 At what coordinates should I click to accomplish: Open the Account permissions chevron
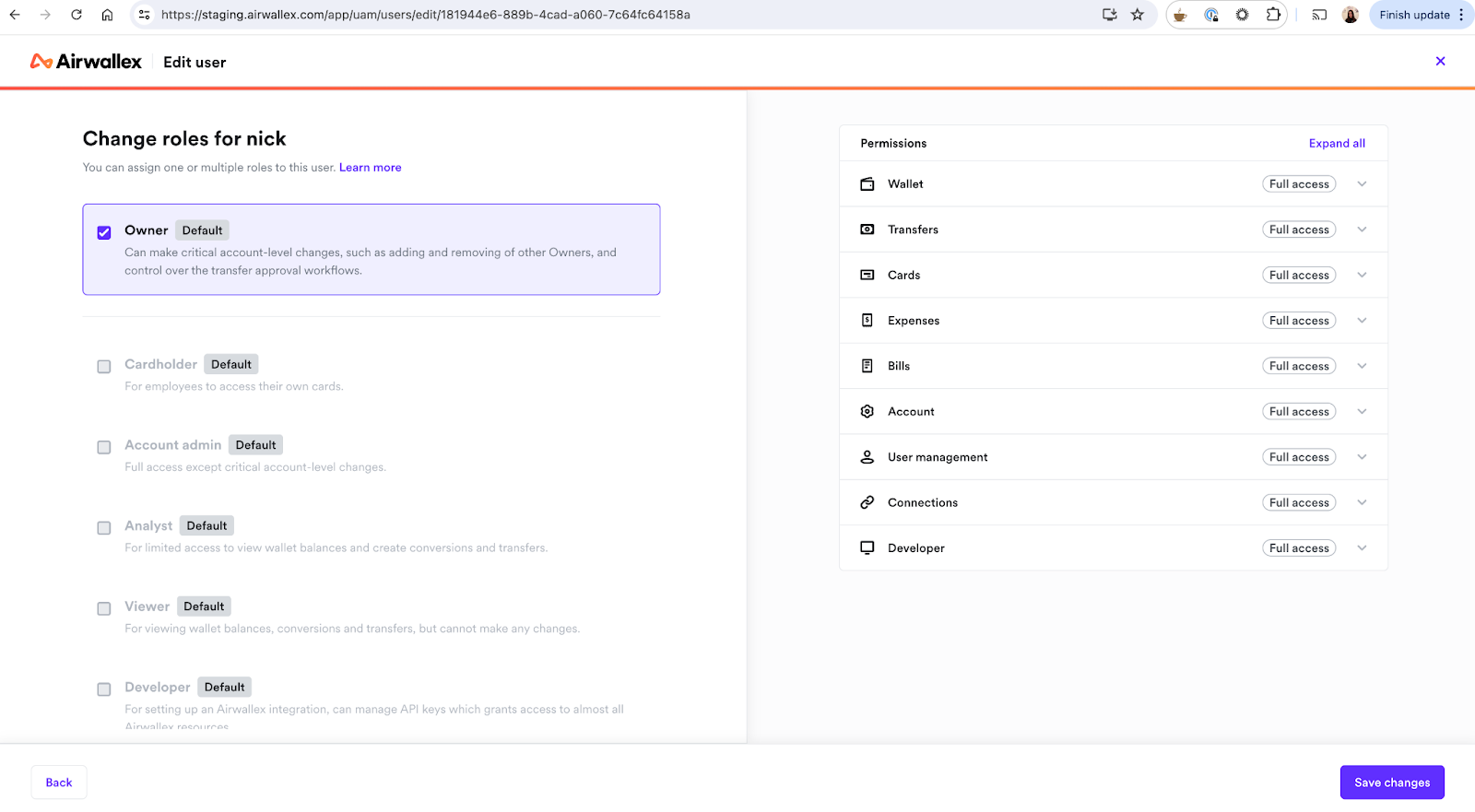coord(1362,412)
